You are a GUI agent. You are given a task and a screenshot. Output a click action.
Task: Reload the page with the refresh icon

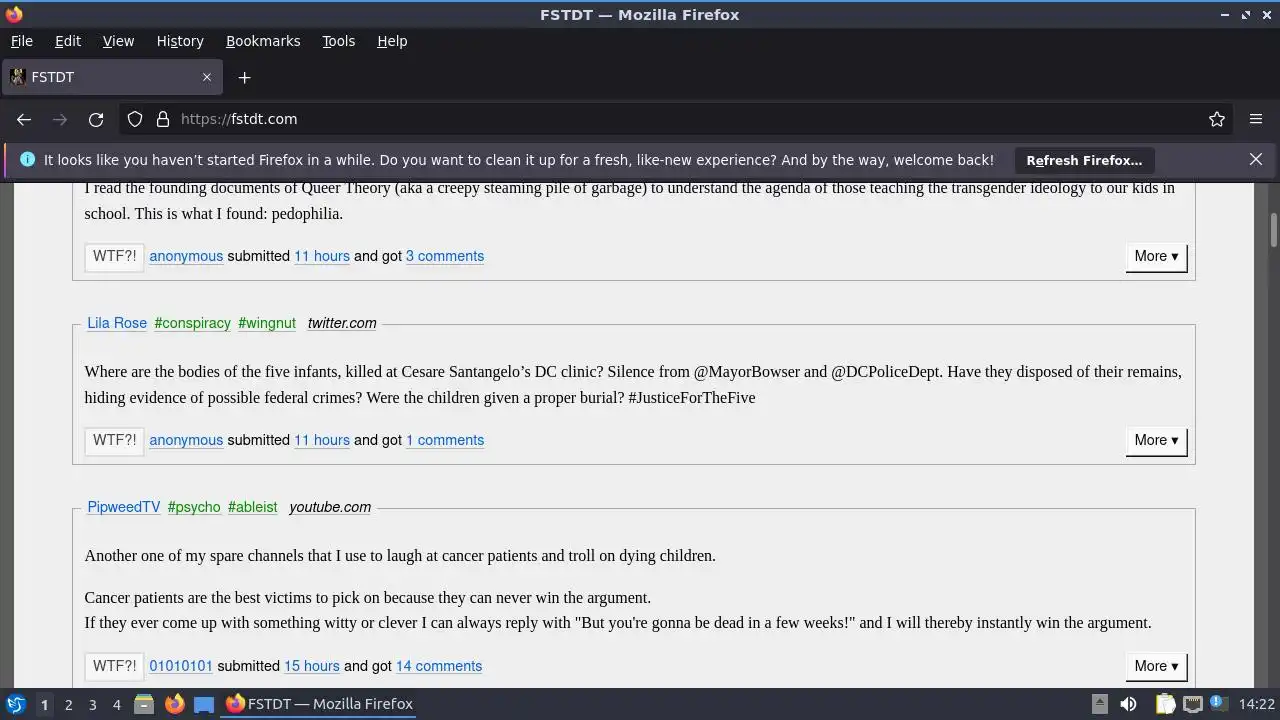(x=96, y=119)
